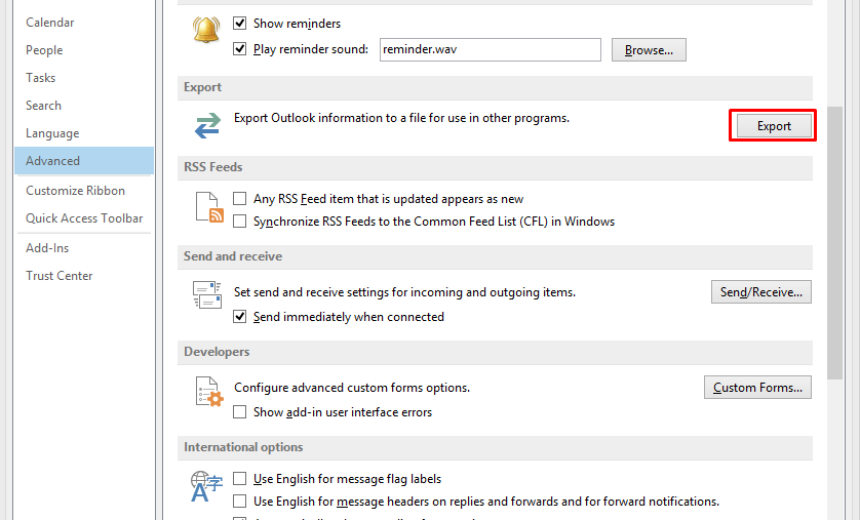
Task: Disable Send immediately when connected
Action: [x=240, y=316]
